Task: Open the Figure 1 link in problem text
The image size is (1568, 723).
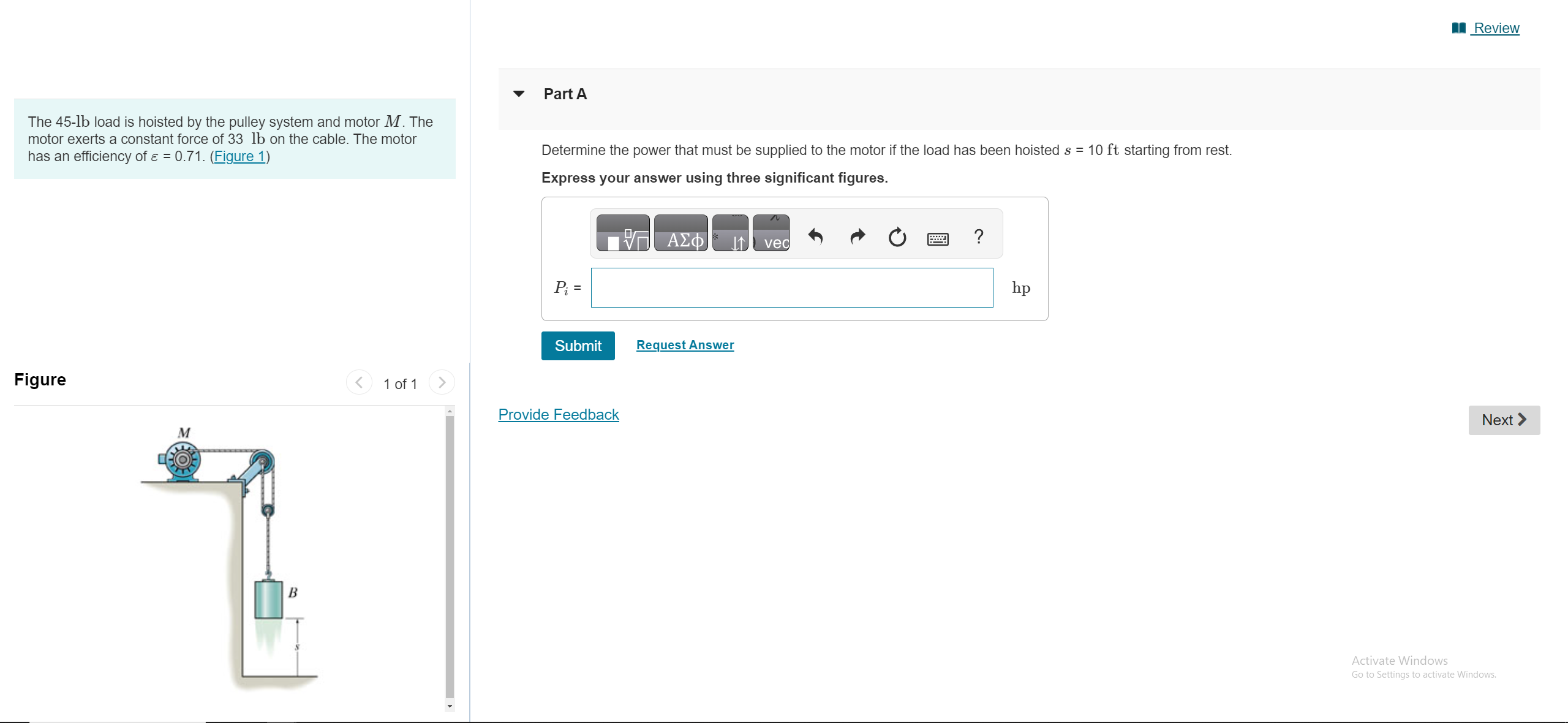Action: pyautogui.click(x=239, y=156)
